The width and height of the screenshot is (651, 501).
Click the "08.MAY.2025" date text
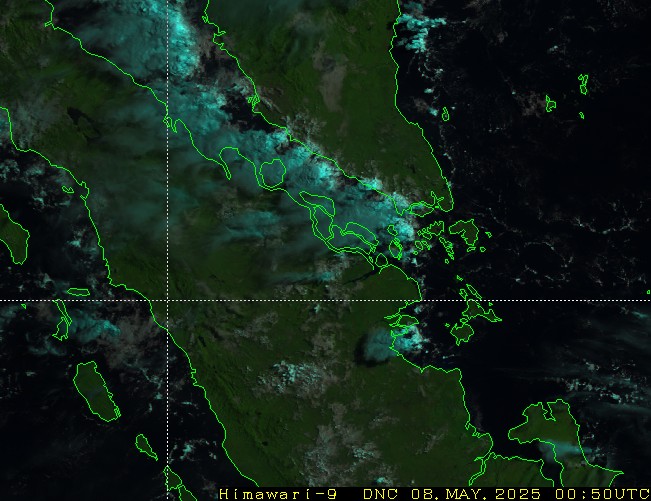(x=476, y=494)
